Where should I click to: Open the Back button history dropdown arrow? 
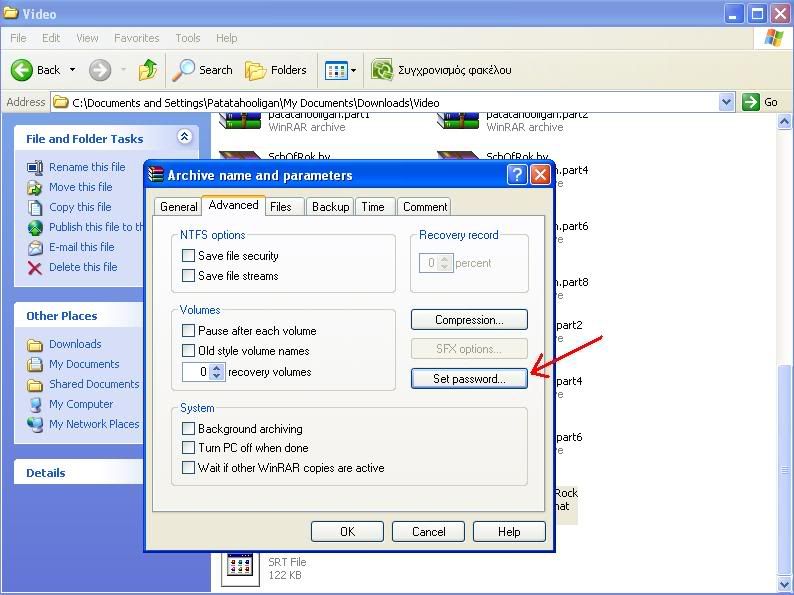[72, 70]
